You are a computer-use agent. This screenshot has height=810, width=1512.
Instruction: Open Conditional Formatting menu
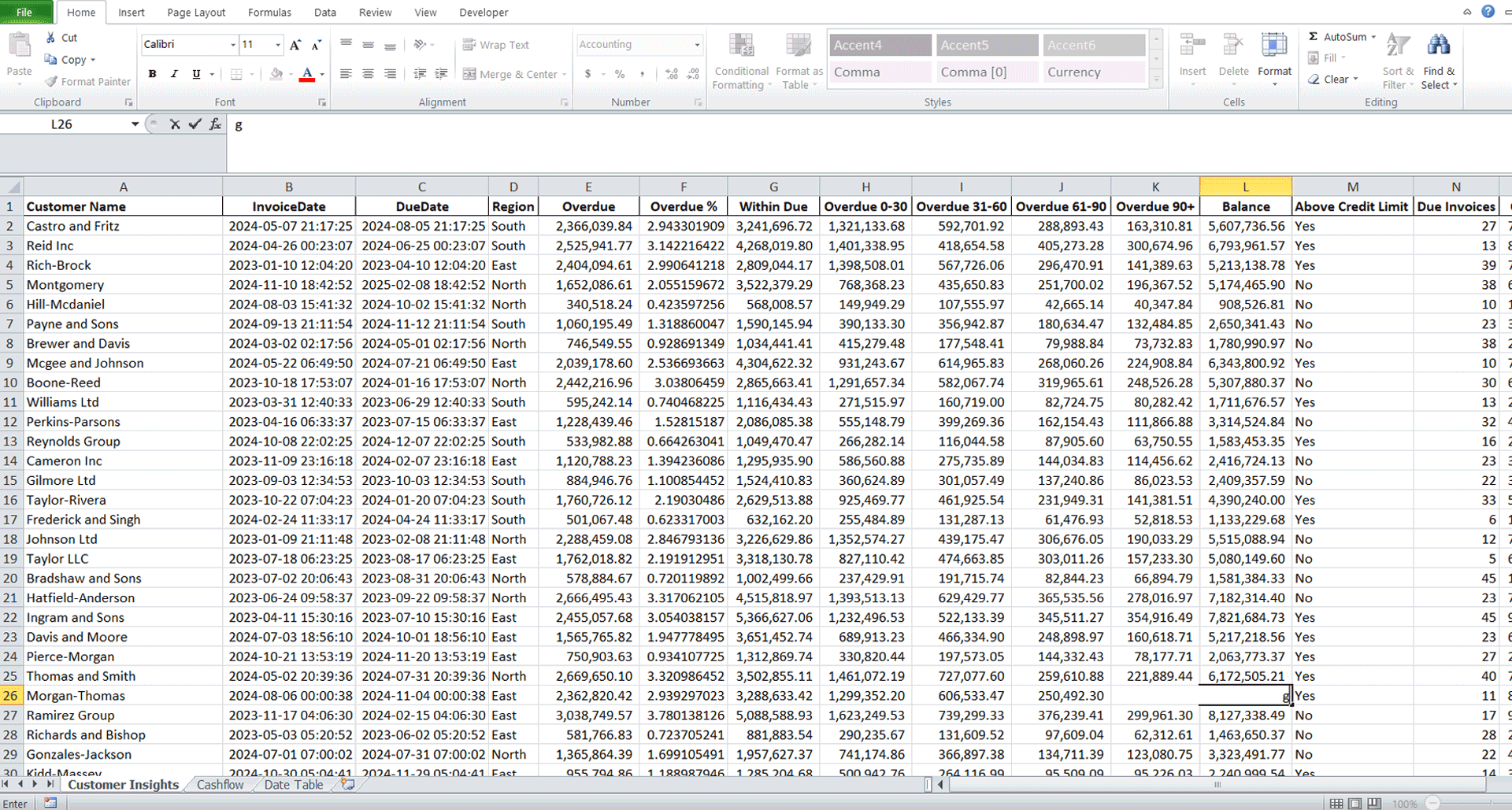click(x=741, y=61)
